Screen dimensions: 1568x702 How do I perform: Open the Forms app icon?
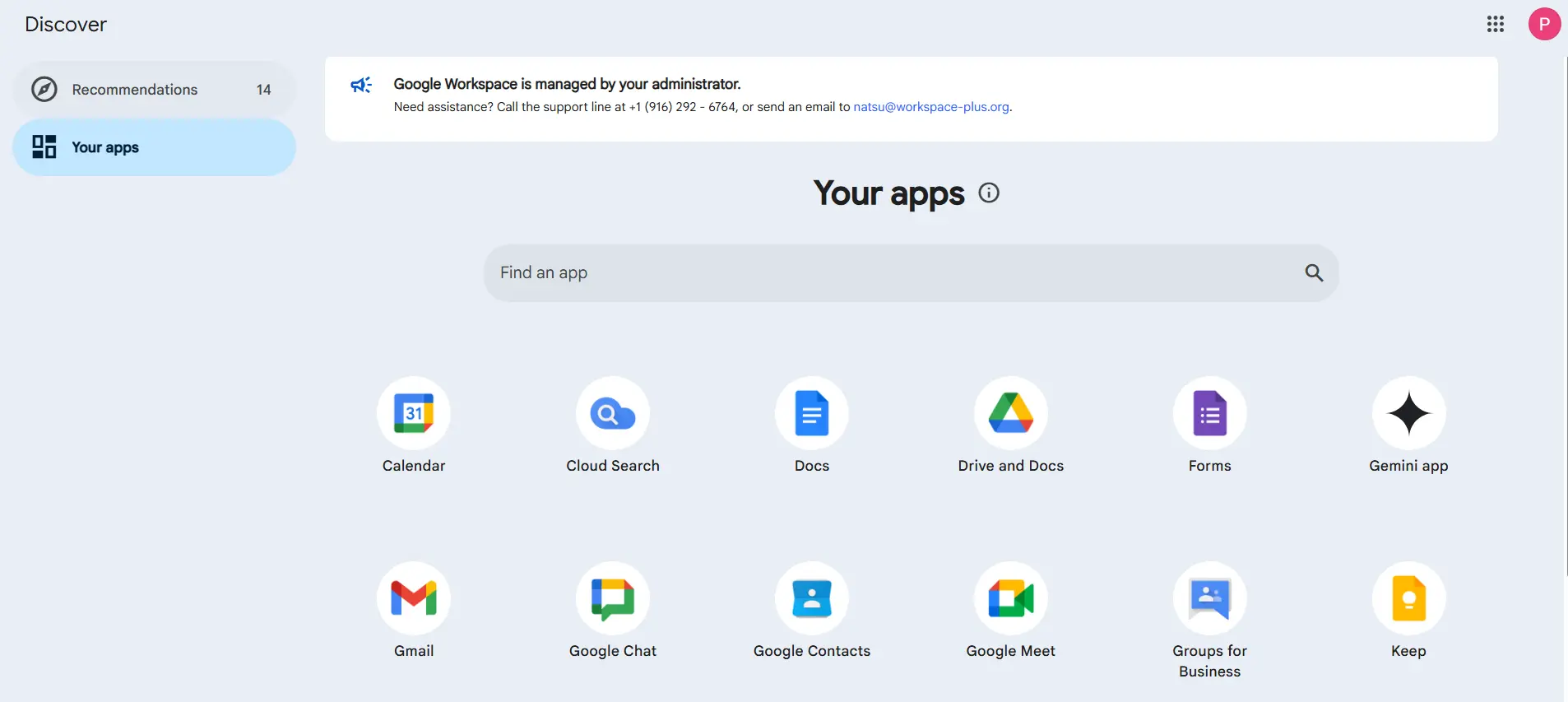pyautogui.click(x=1210, y=413)
